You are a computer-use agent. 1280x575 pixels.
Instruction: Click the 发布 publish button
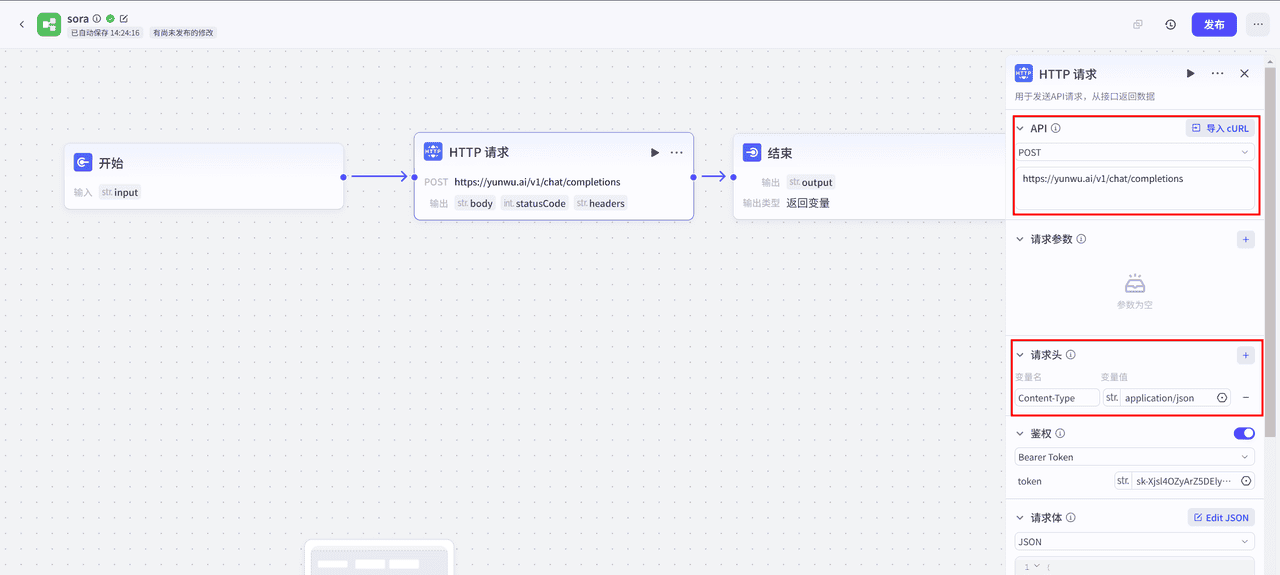point(1214,25)
